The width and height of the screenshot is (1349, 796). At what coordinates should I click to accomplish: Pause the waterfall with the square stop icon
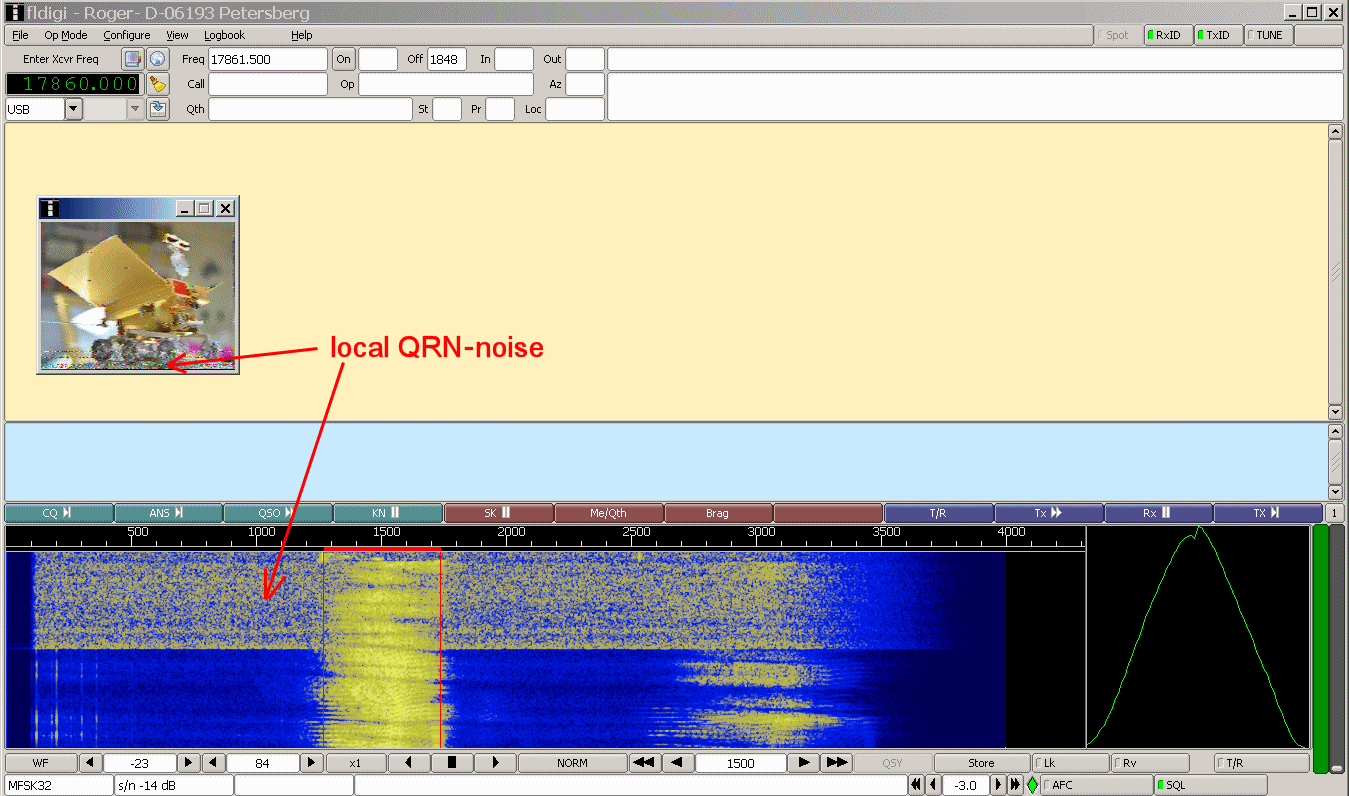click(451, 763)
